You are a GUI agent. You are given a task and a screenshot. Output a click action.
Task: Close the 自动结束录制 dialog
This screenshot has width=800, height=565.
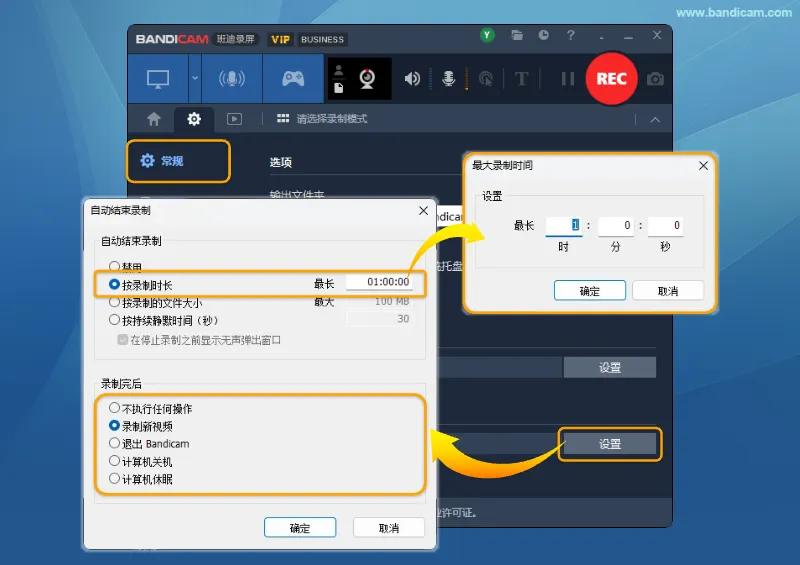pos(423,210)
